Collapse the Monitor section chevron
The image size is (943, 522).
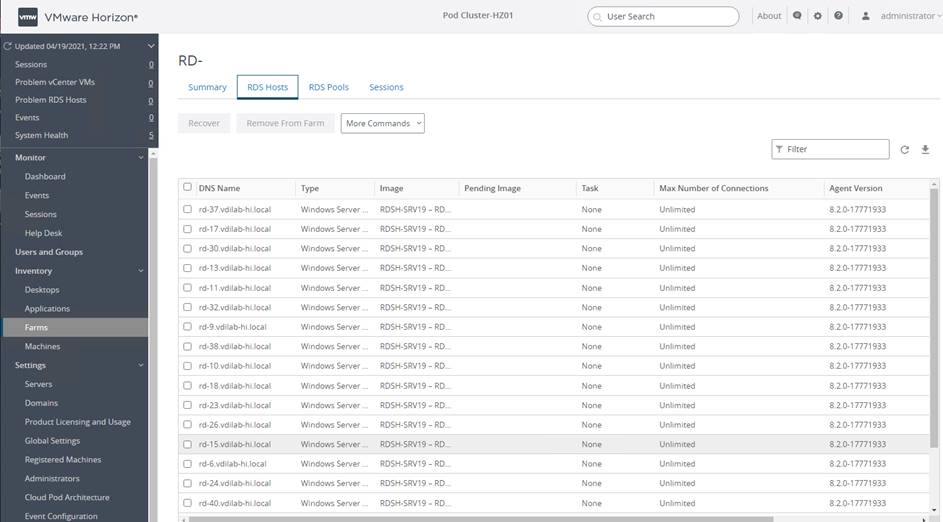pyautogui.click(x=141, y=158)
